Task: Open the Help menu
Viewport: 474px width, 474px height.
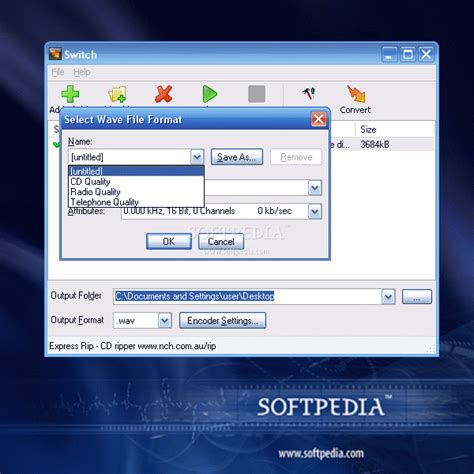Action: (x=82, y=72)
